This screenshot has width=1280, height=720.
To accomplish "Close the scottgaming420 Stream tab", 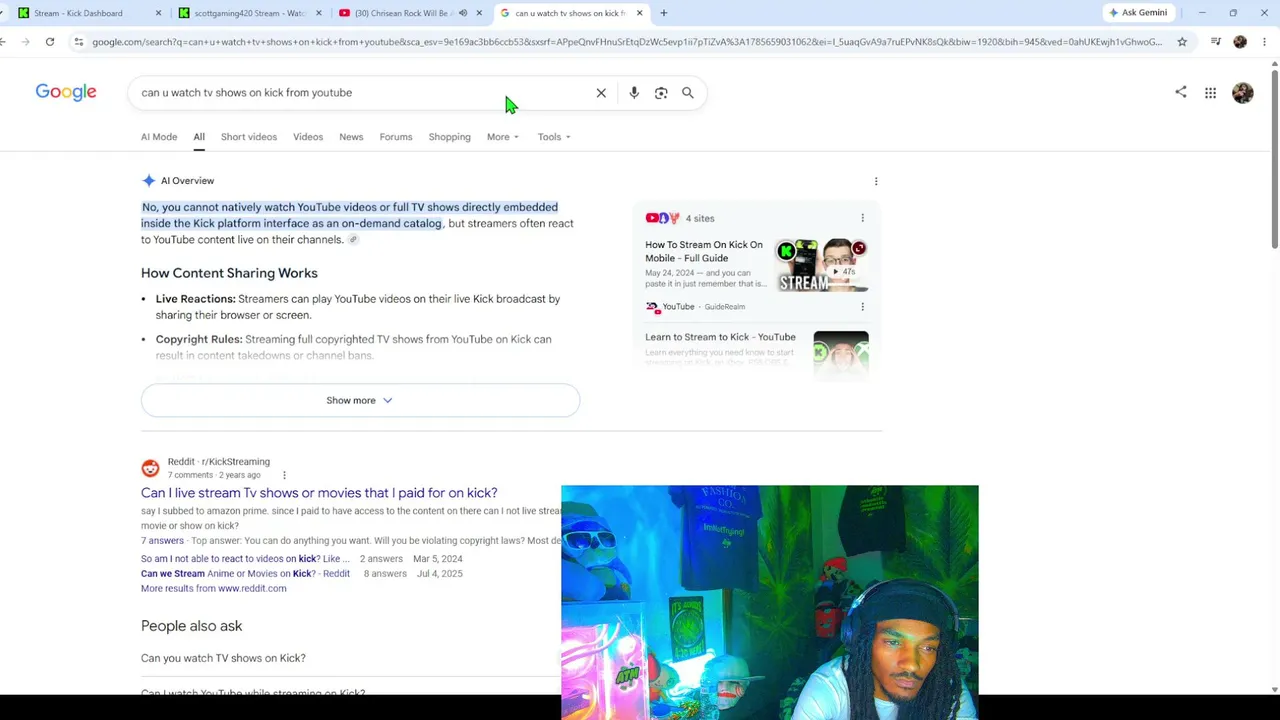I will pos(319,13).
